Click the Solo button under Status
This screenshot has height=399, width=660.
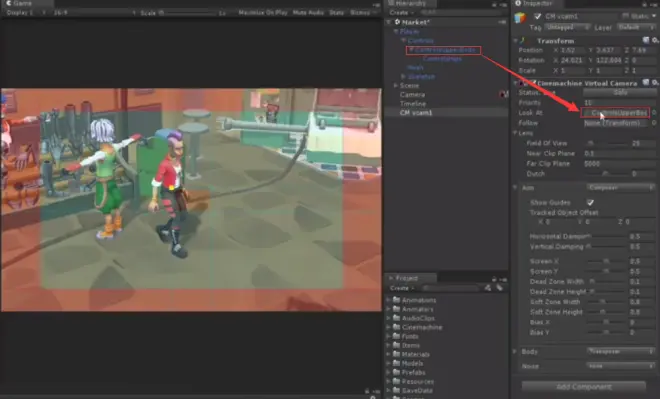(619, 92)
